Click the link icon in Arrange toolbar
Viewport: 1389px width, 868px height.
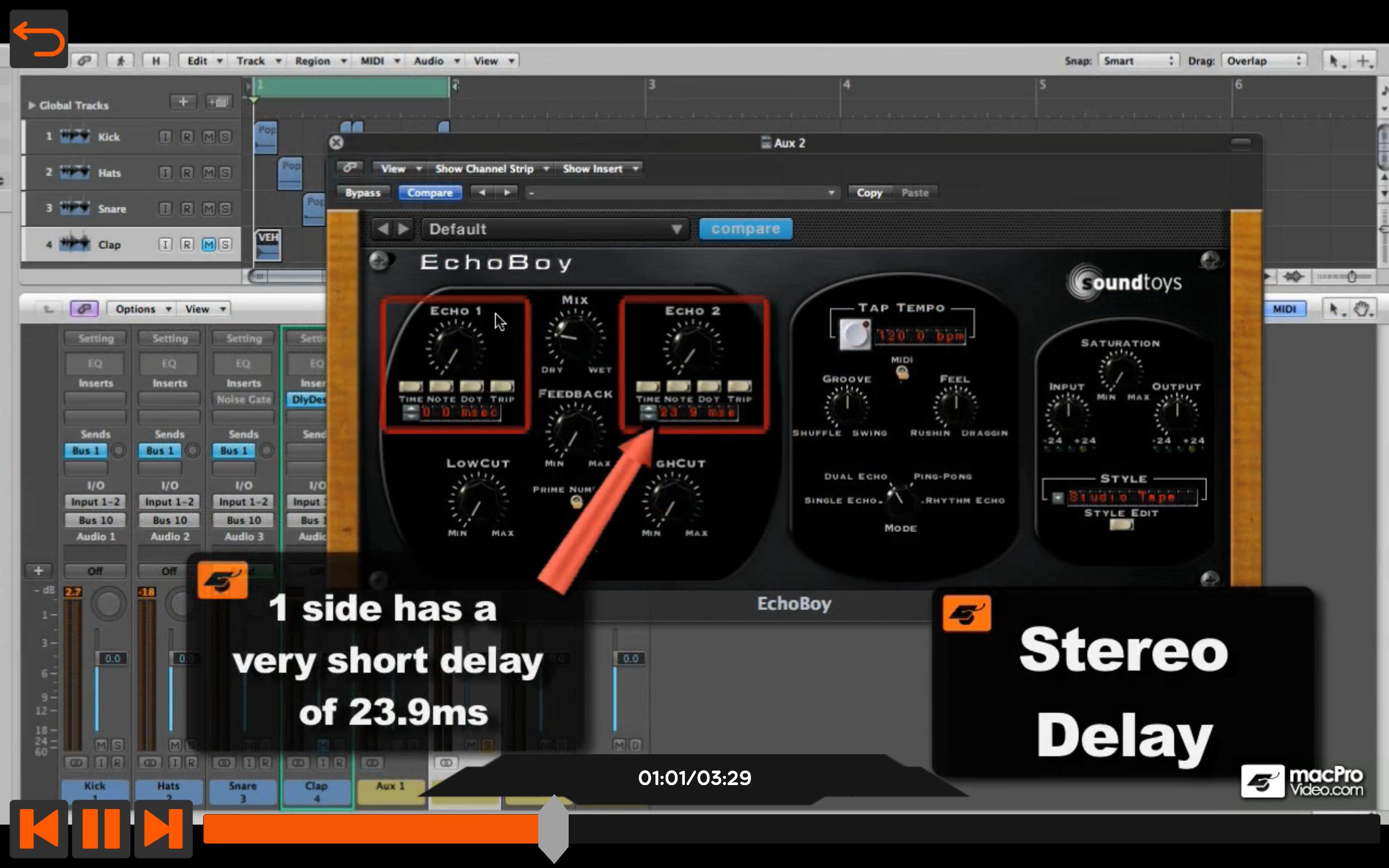tap(84, 60)
